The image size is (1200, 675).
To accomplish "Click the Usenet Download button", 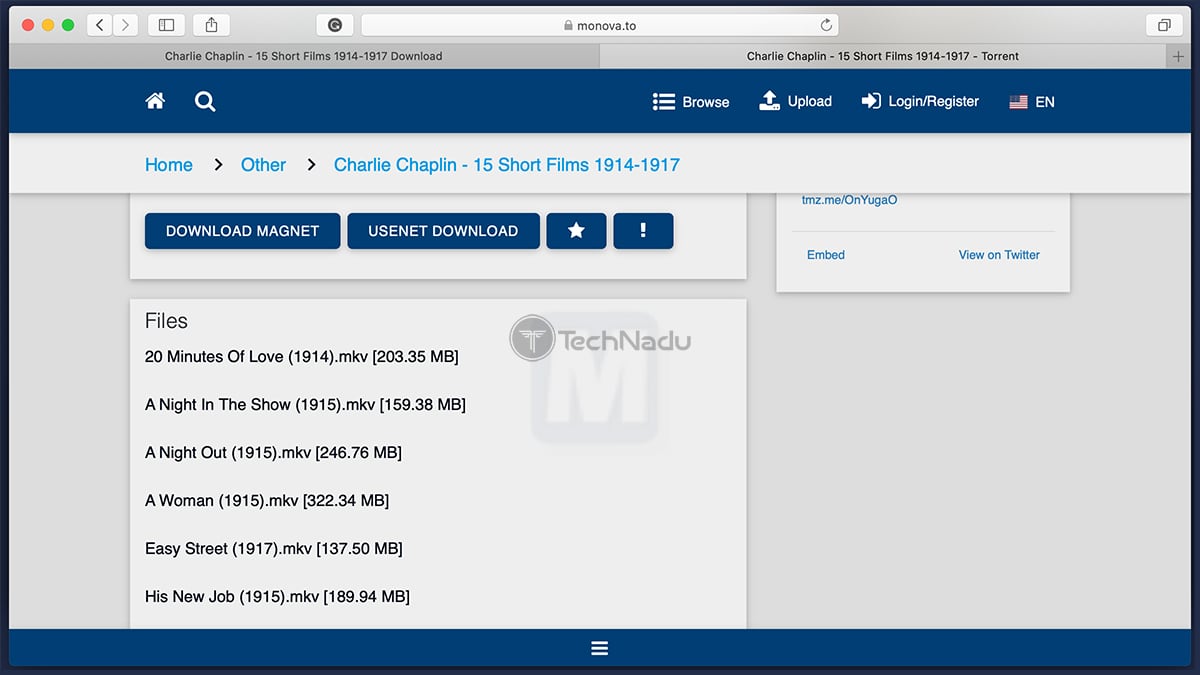I will [x=443, y=231].
